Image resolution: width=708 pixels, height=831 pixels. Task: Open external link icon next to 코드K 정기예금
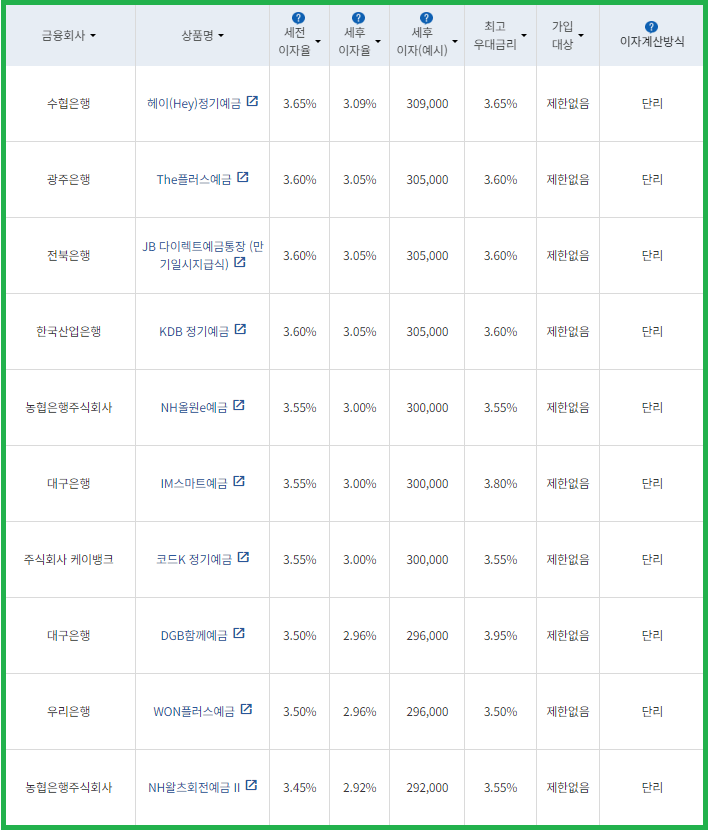(243, 558)
